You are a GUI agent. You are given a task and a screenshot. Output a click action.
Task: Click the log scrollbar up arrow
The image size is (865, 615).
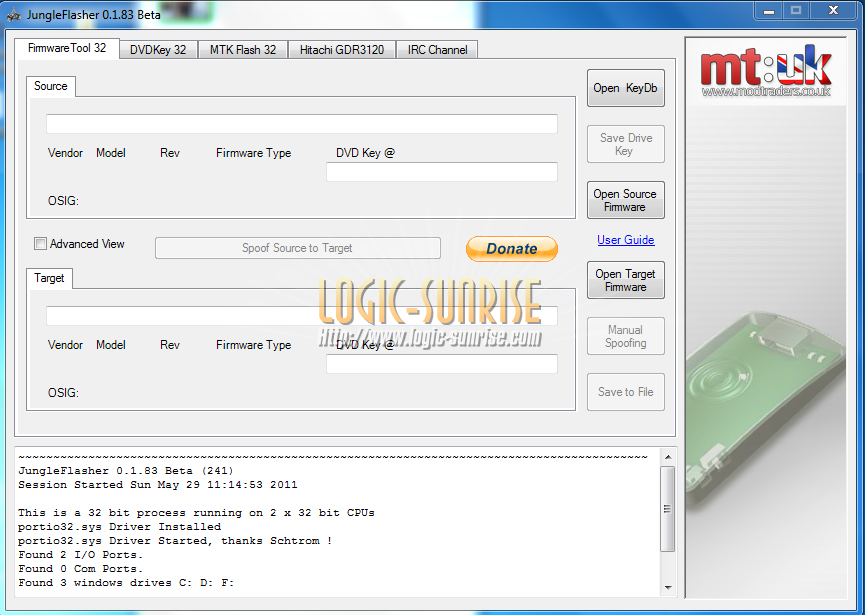[668, 457]
